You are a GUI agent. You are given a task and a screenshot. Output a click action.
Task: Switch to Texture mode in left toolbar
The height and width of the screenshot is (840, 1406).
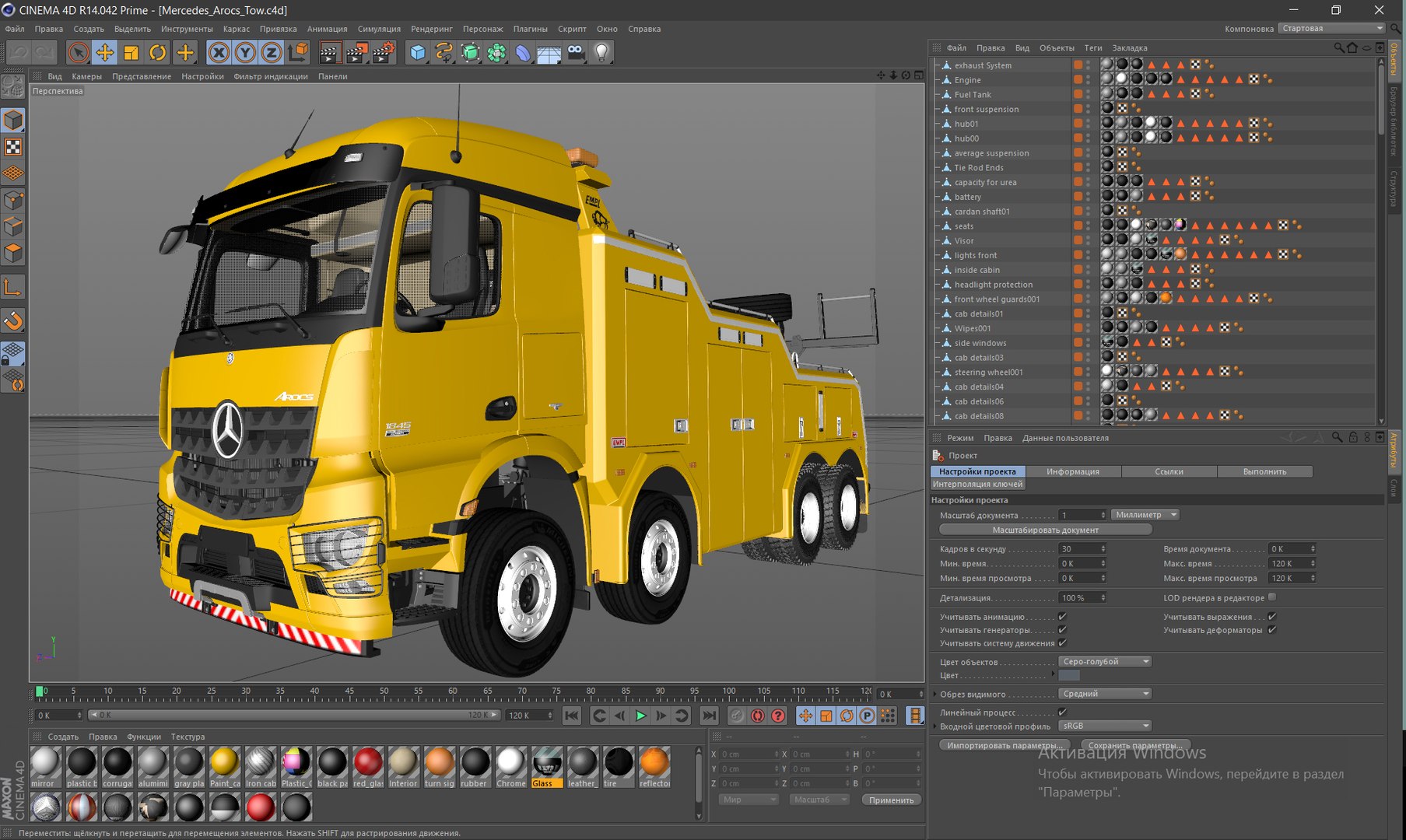[13, 147]
